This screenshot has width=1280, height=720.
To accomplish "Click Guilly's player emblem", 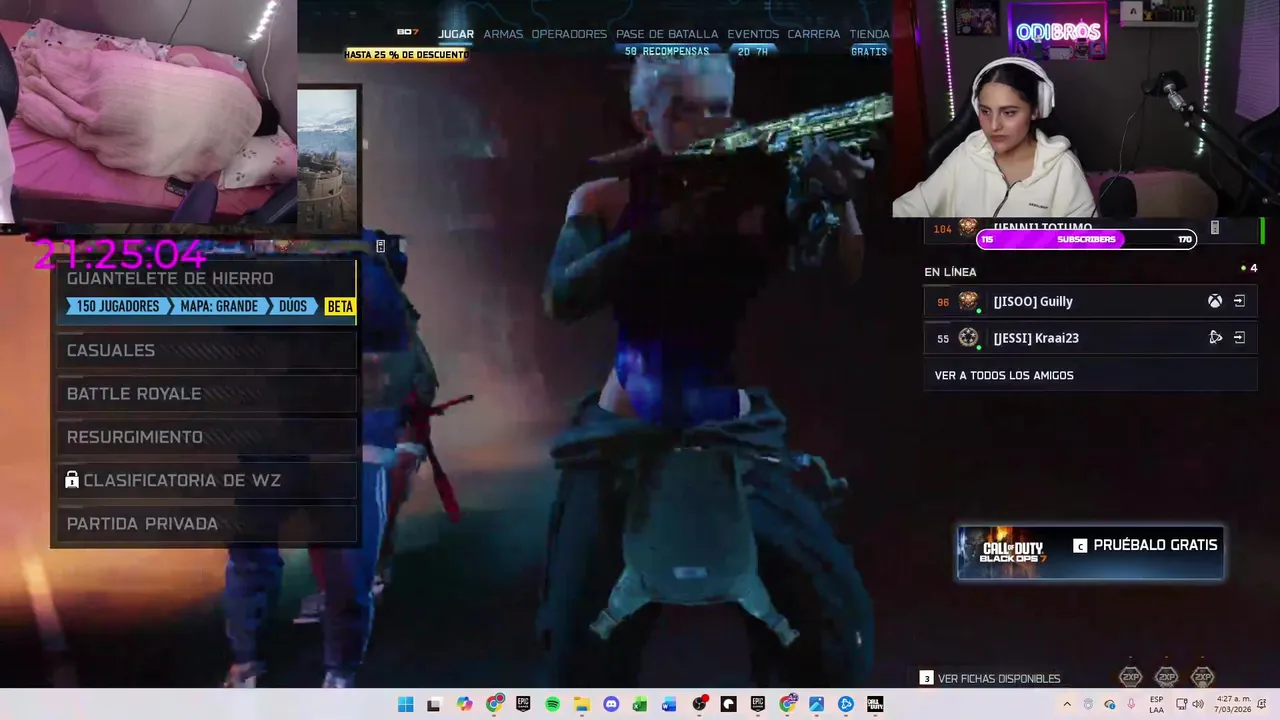I will [968, 301].
